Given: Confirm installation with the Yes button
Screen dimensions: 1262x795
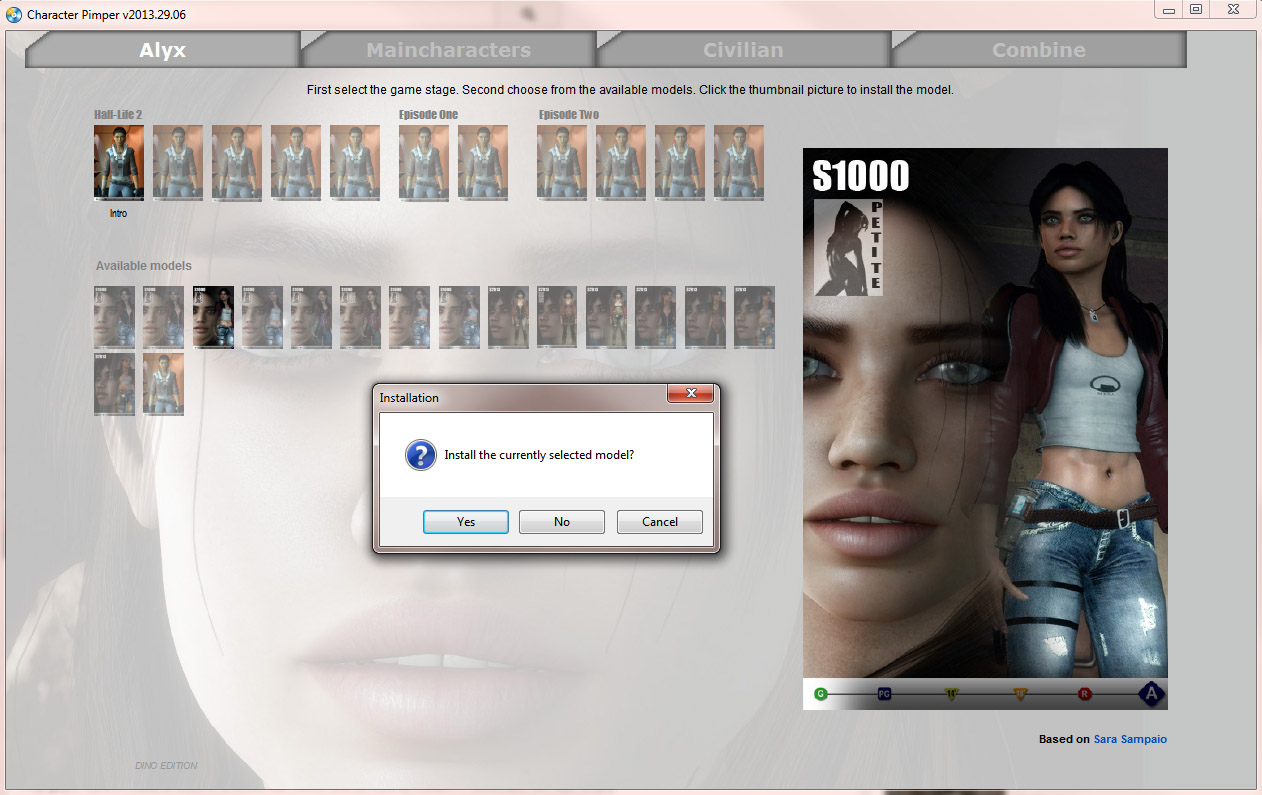Looking at the screenshot, I should [466, 522].
